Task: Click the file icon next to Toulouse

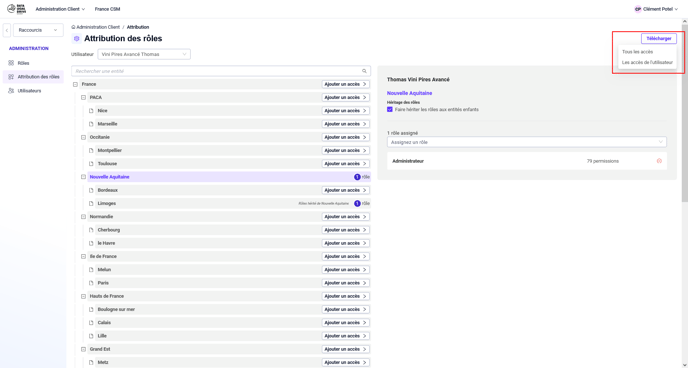Action: (91, 164)
